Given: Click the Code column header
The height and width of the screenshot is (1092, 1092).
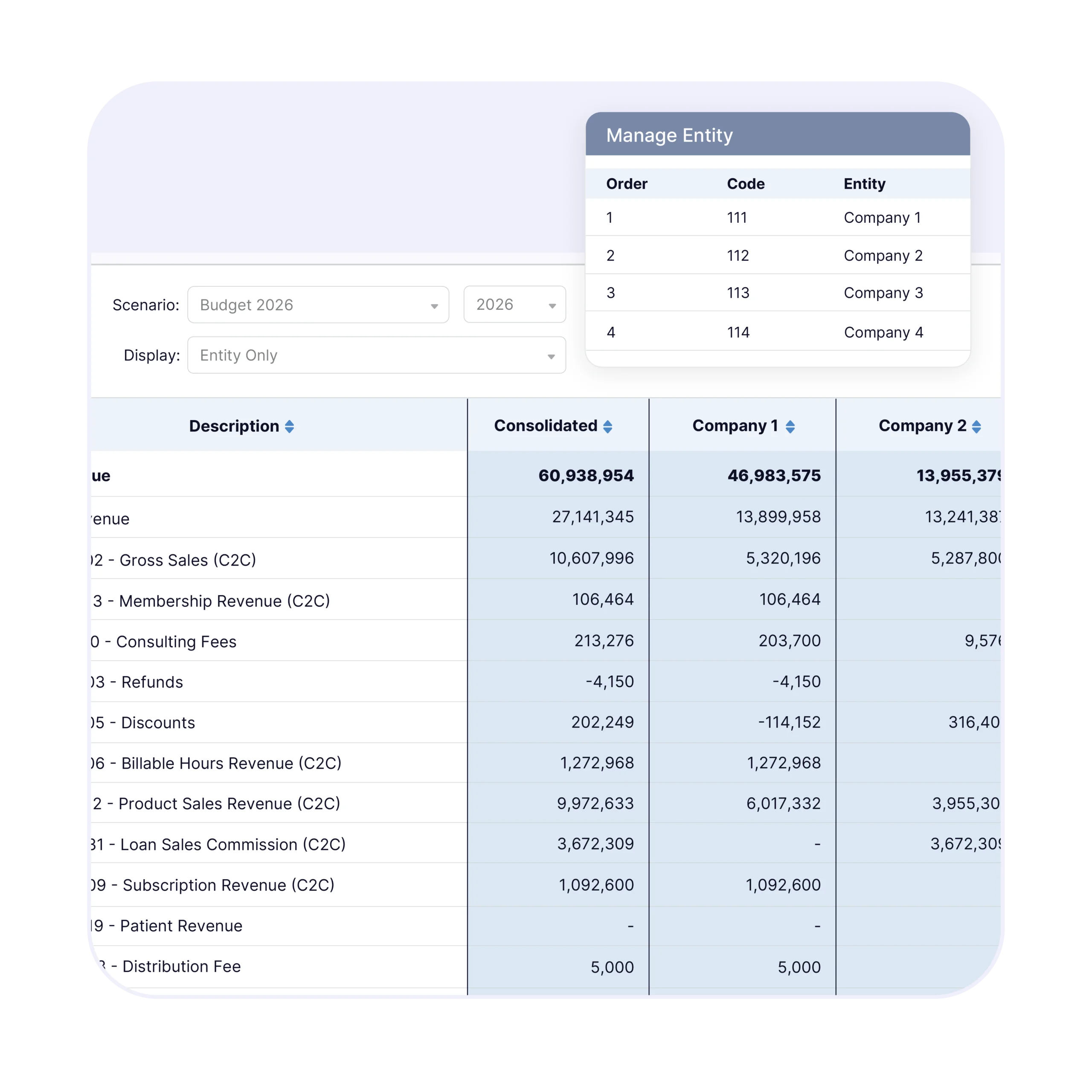Looking at the screenshot, I should pos(745,184).
